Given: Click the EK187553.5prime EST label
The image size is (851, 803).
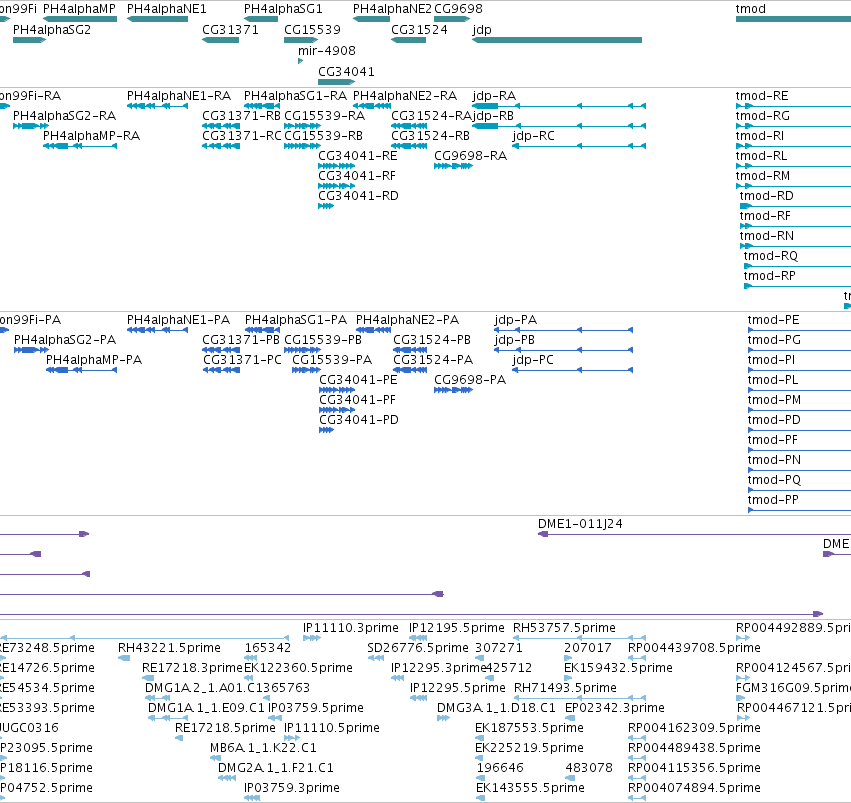Looking at the screenshot, I should (529, 728).
